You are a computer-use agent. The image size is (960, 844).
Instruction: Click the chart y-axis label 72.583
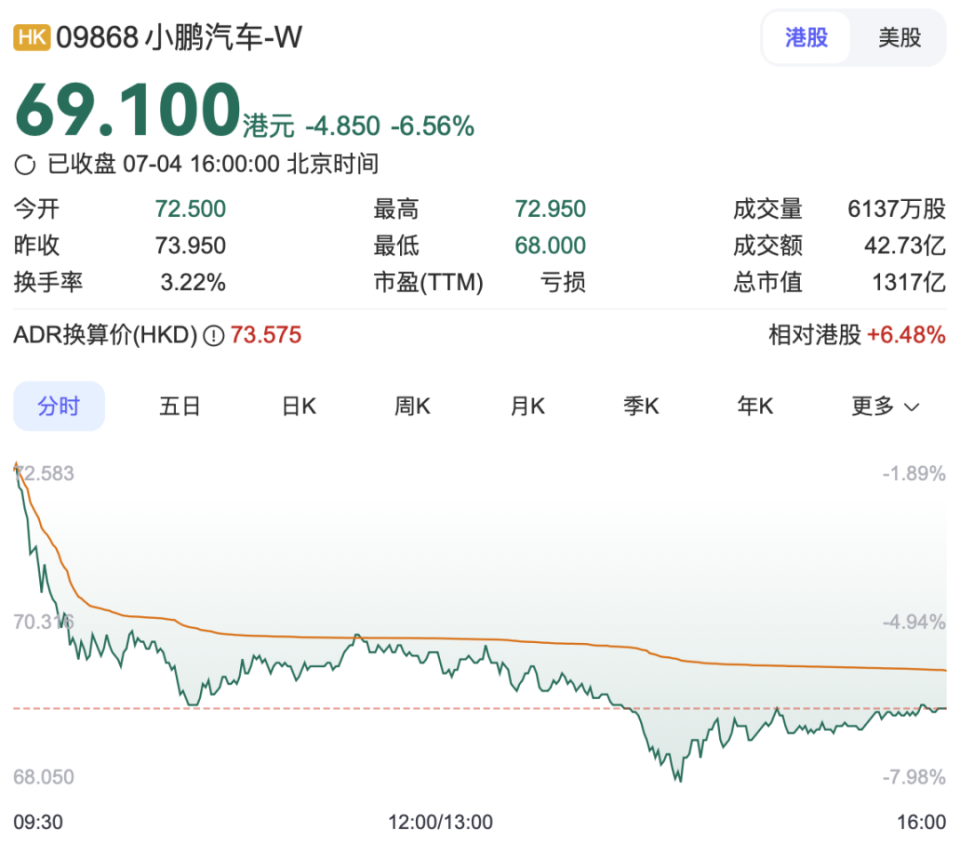[44, 474]
